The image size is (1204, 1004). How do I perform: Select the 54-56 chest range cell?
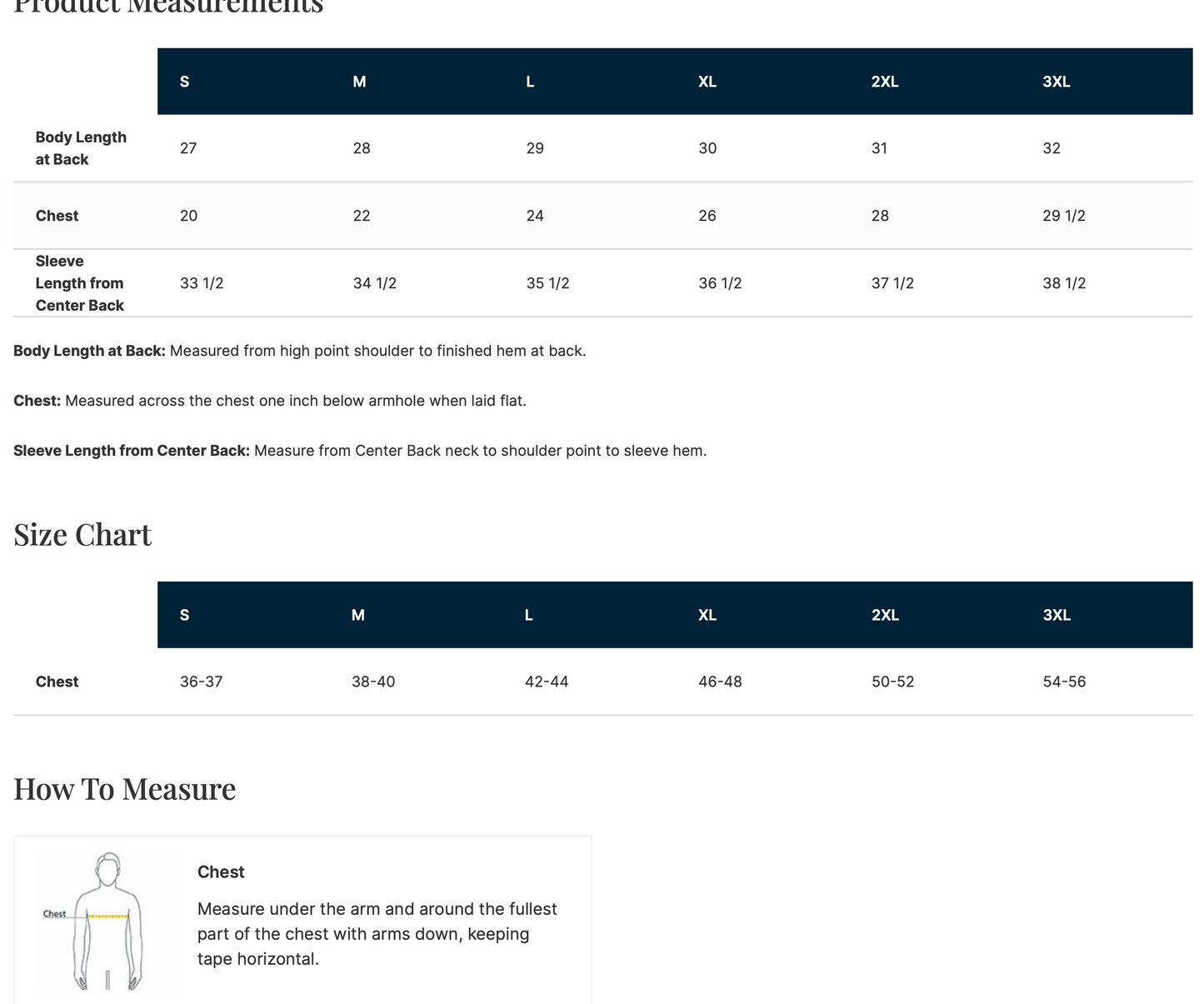coord(1065,682)
